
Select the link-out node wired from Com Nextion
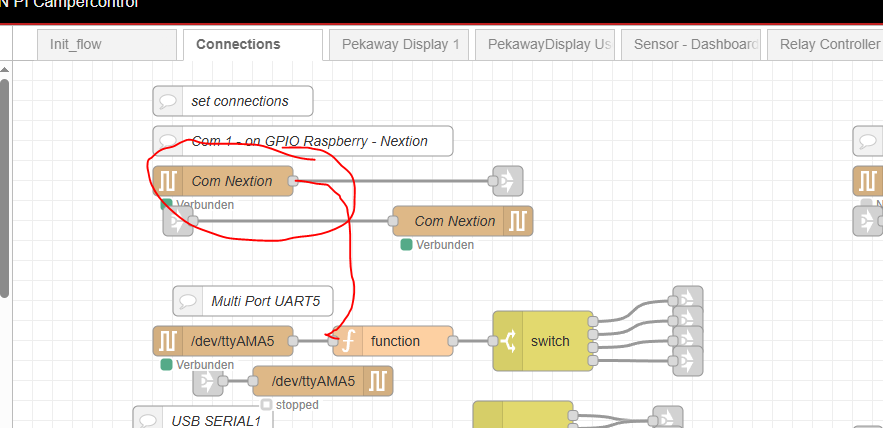pos(508,181)
